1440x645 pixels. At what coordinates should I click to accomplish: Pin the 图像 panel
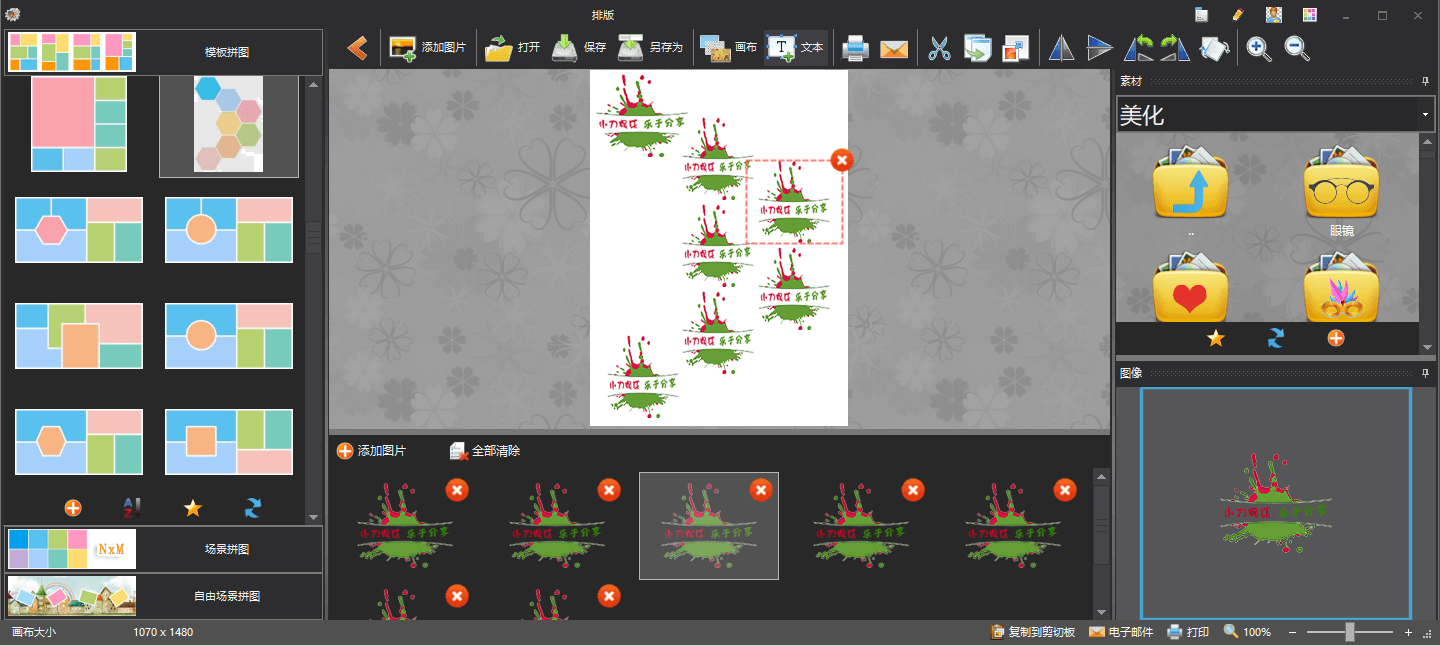point(1425,373)
